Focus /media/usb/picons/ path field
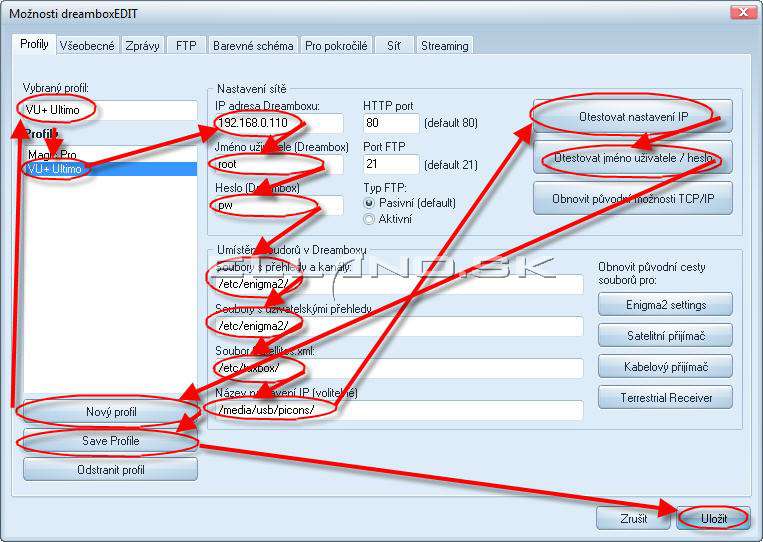Viewport: 763px width, 542px height. pyautogui.click(x=399, y=410)
